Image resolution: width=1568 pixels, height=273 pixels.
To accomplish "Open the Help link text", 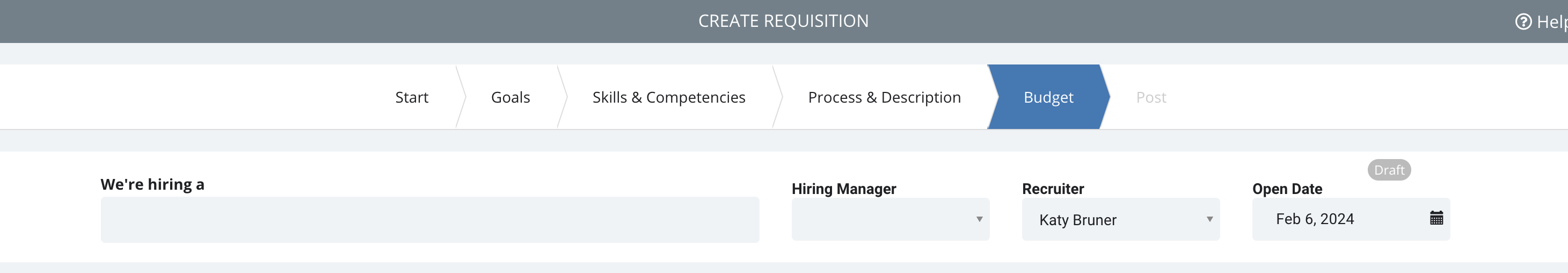I will pos(1551,22).
